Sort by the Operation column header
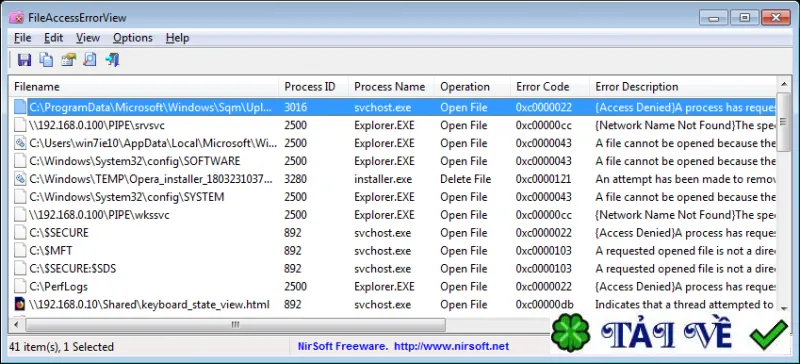 click(x=472, y=87)
